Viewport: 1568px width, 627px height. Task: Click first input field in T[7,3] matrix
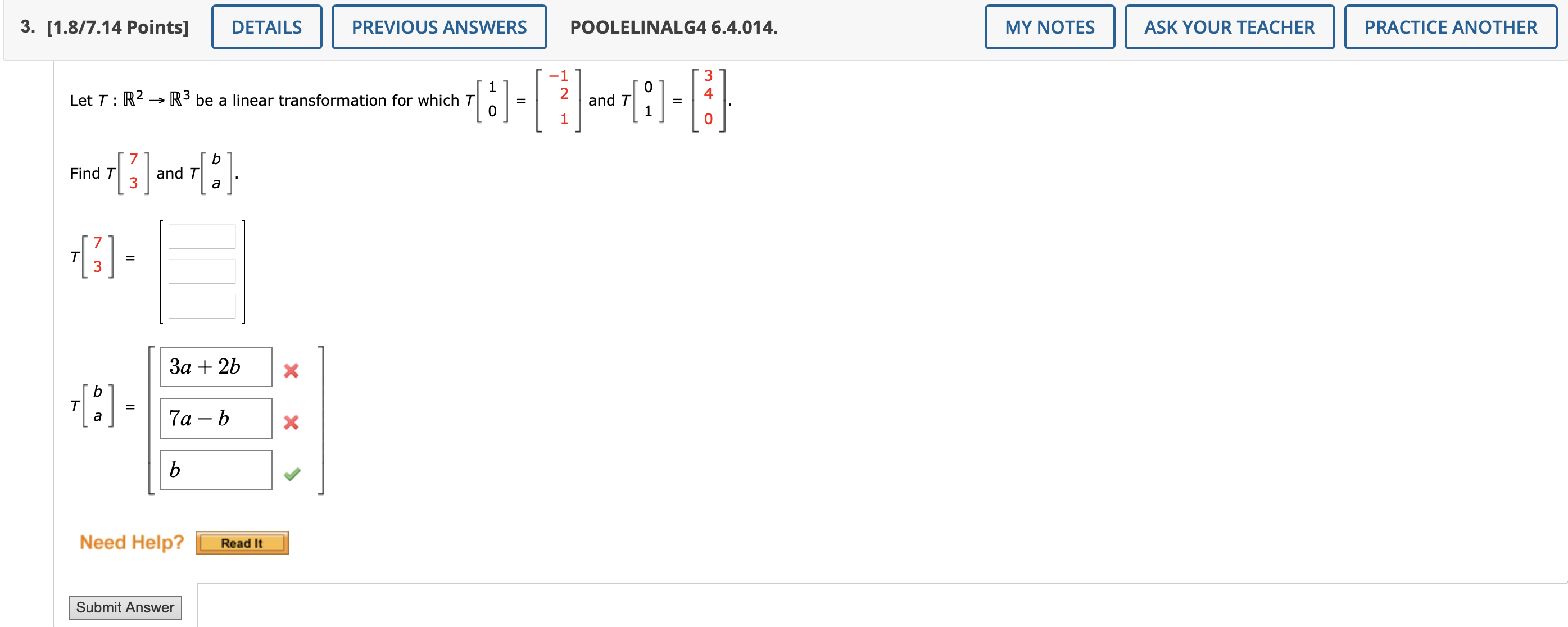pyautogui.click(x=192, y=238)
